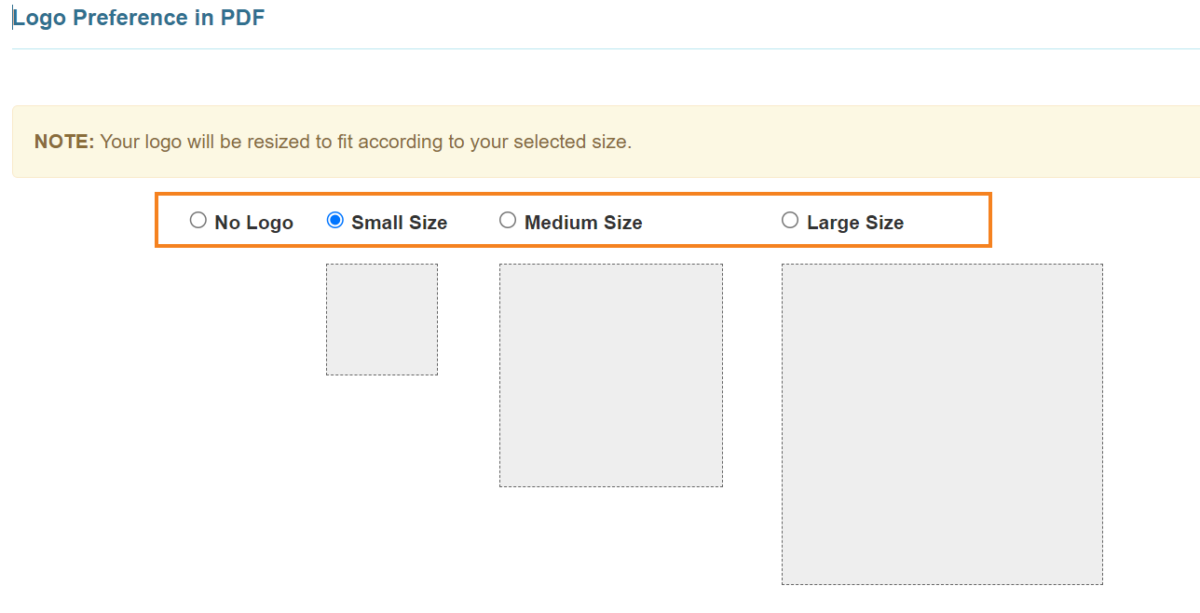
Task: Click the horizontal divider below the heading
Action: point(600,48)
